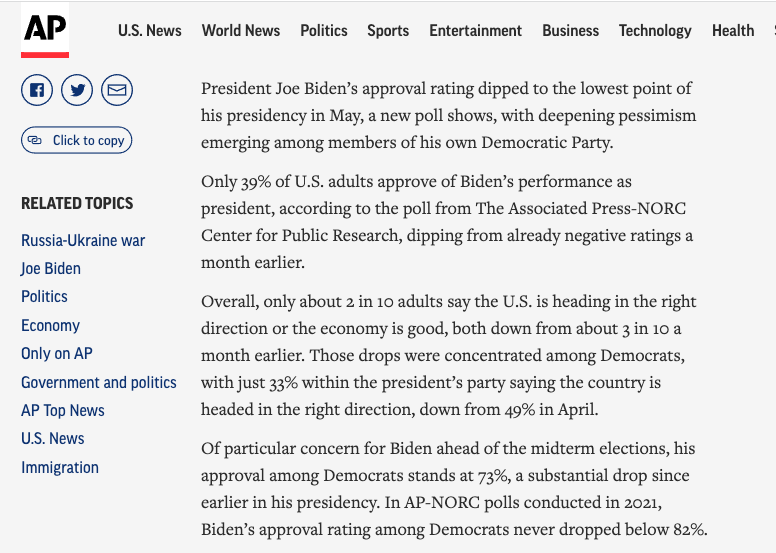Share article on Twitter
Viewport: 776px width, 553px height.
[77, 91]
